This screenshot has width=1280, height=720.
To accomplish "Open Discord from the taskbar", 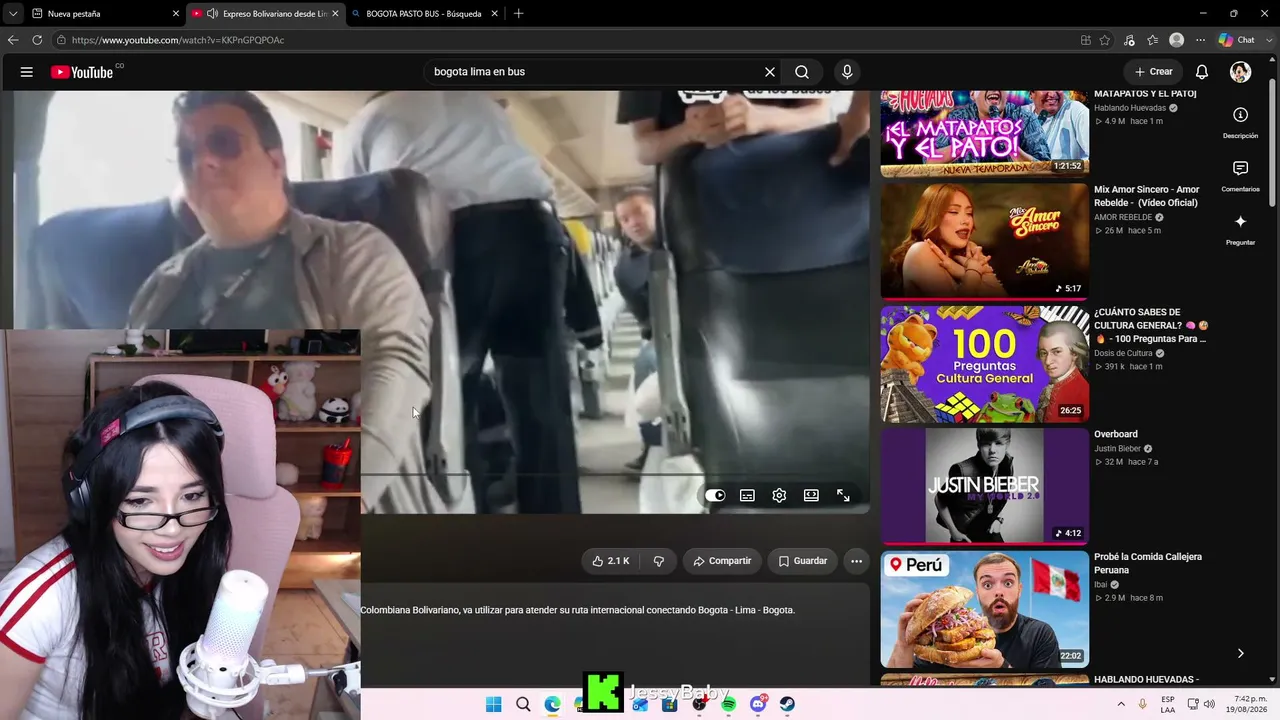I will 758,704.
